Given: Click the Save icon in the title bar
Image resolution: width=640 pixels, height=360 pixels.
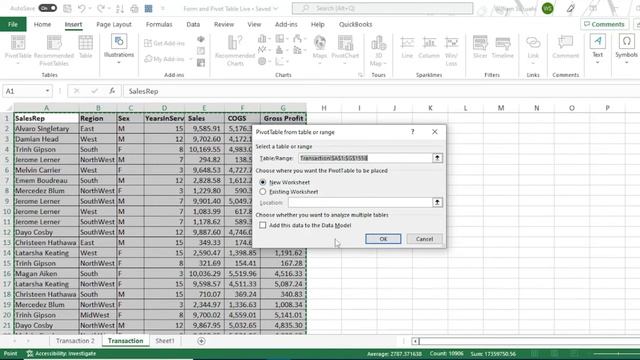Looking at the screenshot, I should click(67, 8).
